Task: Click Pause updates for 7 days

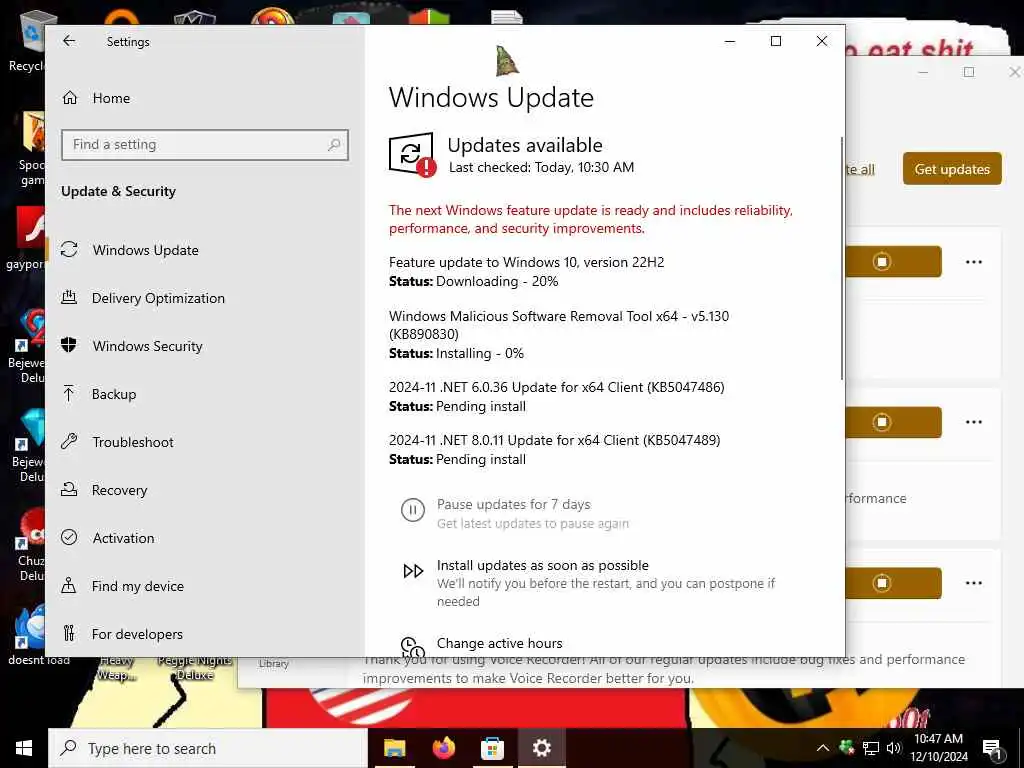Action: [513, 504]
